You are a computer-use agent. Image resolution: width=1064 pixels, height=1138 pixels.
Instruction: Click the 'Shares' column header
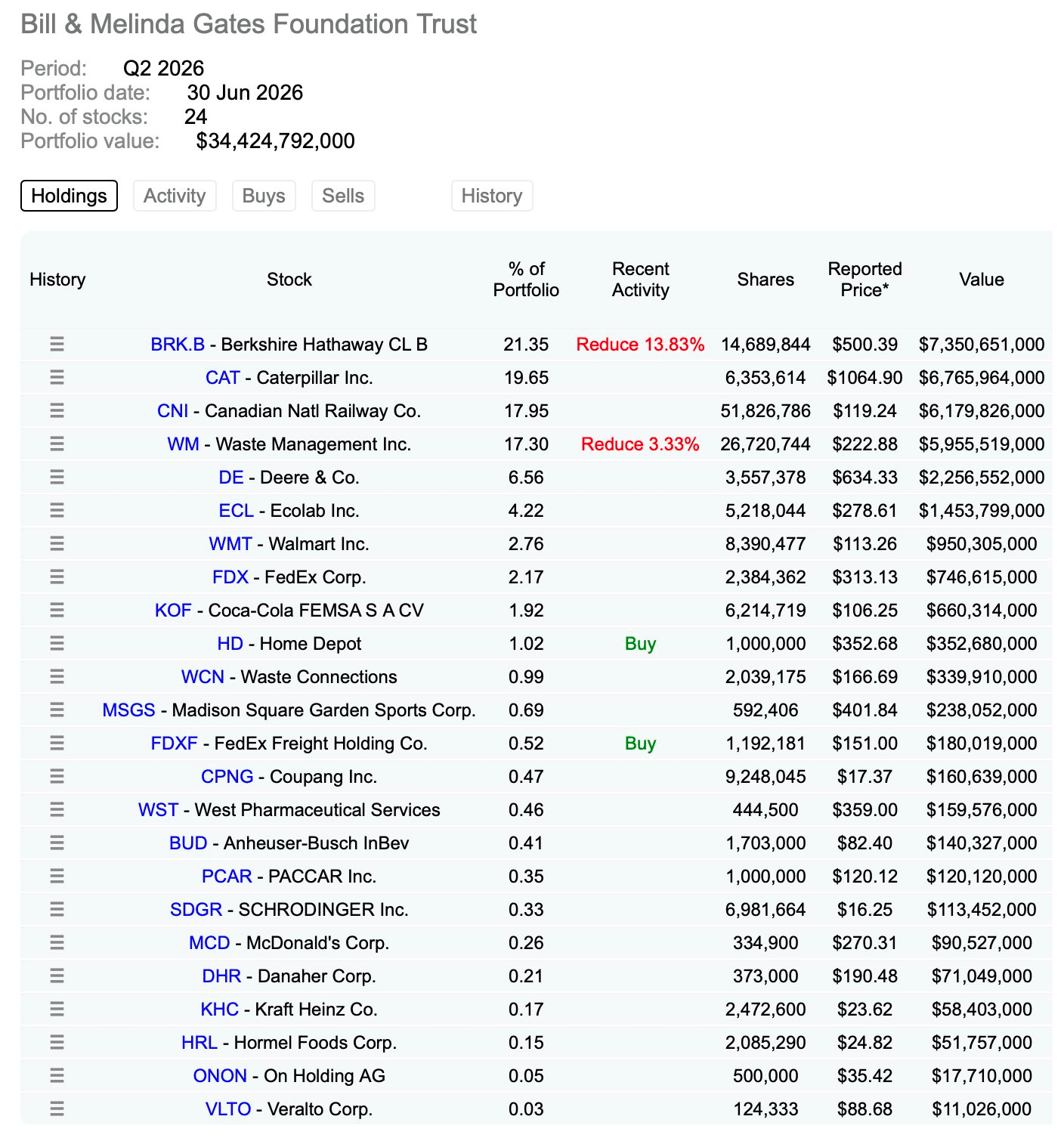[x=766, y=280]
